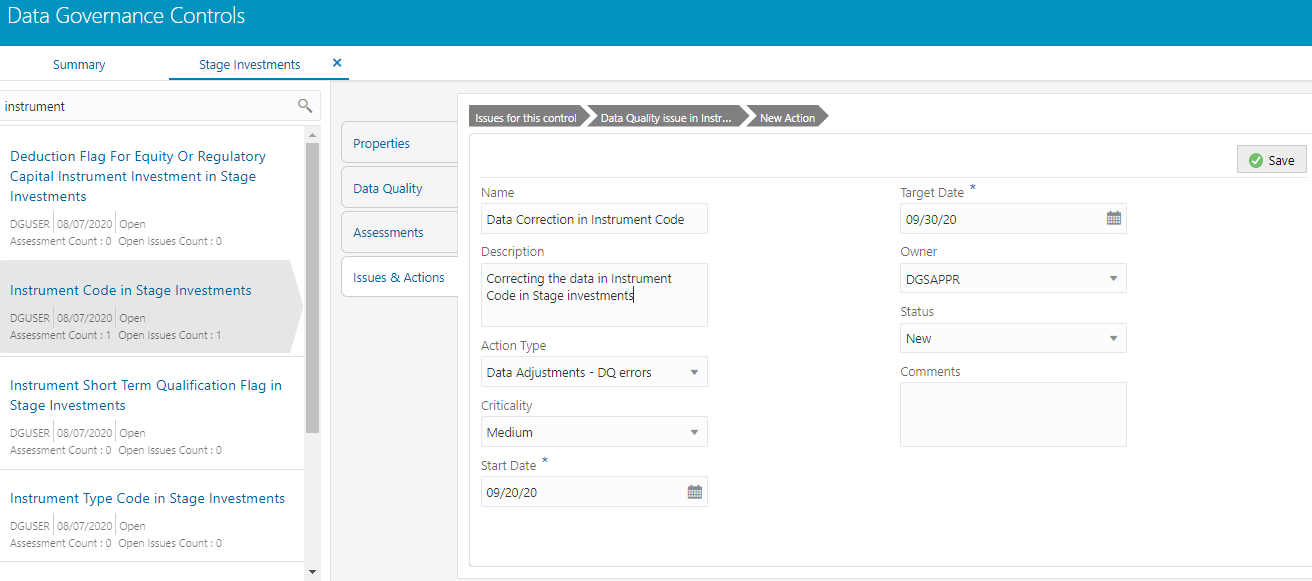Open Instrument Code in Stage Investments control
This screenshot has height=581, width=1312.
(x=131, y=290)
